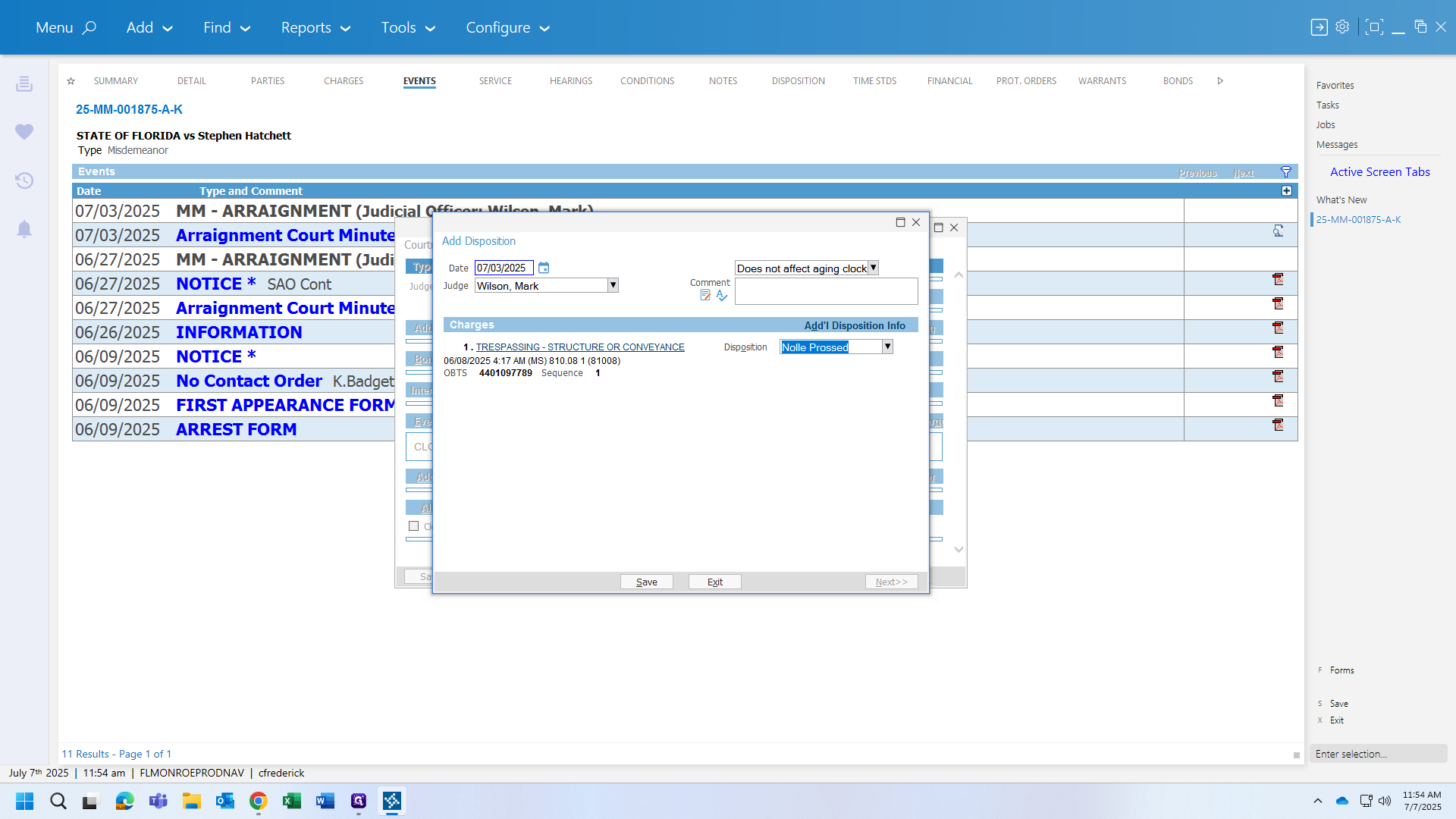Run spell check on the comment

click(722, 296)
